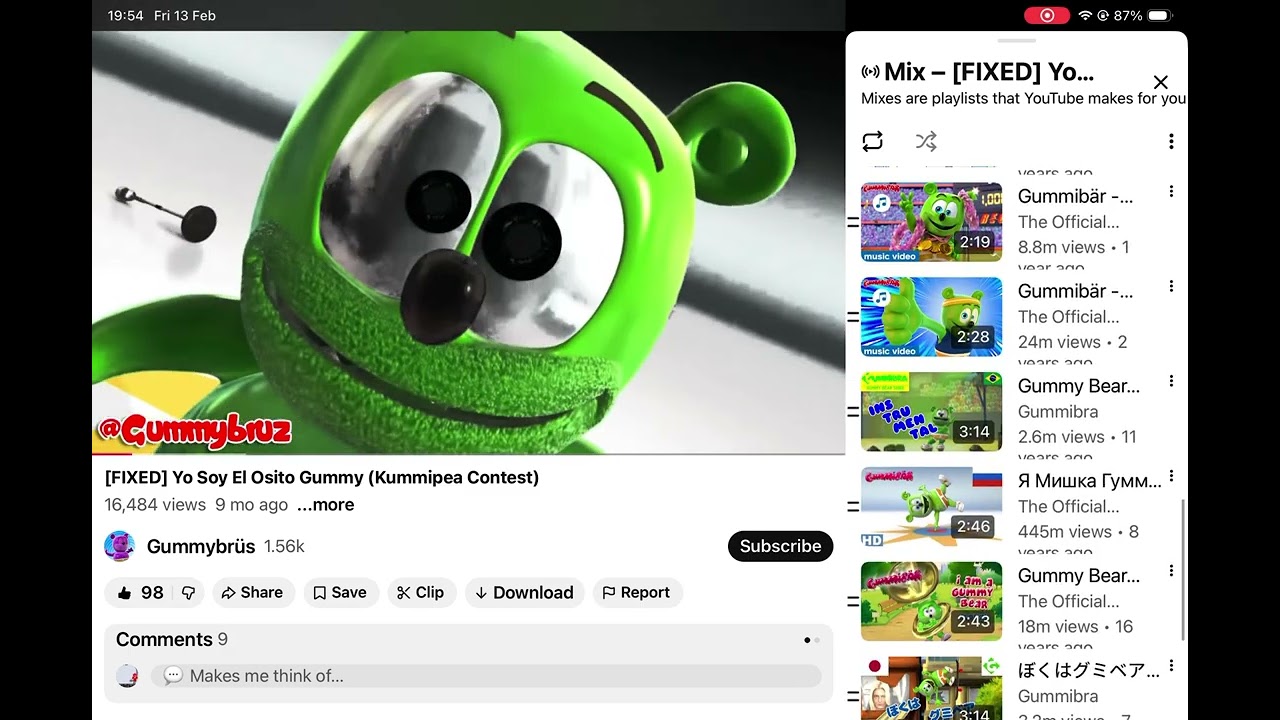The height and width of the screenshot is (720, 1280).
Task: Open the Gummybrüs channel name link
Action: pyautogui.click(x=201, y=546)
